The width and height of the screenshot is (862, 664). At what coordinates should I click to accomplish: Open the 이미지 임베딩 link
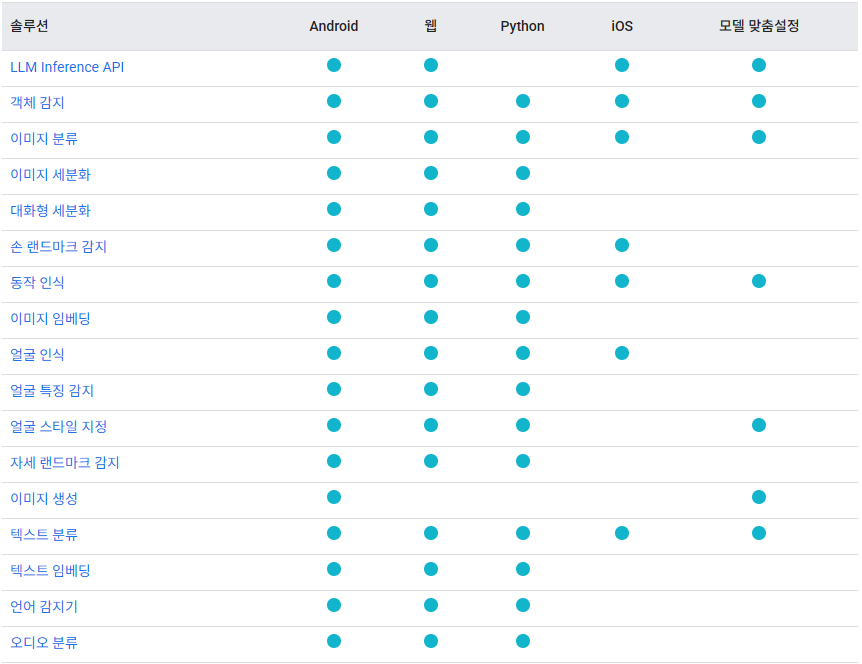(51, 319)
